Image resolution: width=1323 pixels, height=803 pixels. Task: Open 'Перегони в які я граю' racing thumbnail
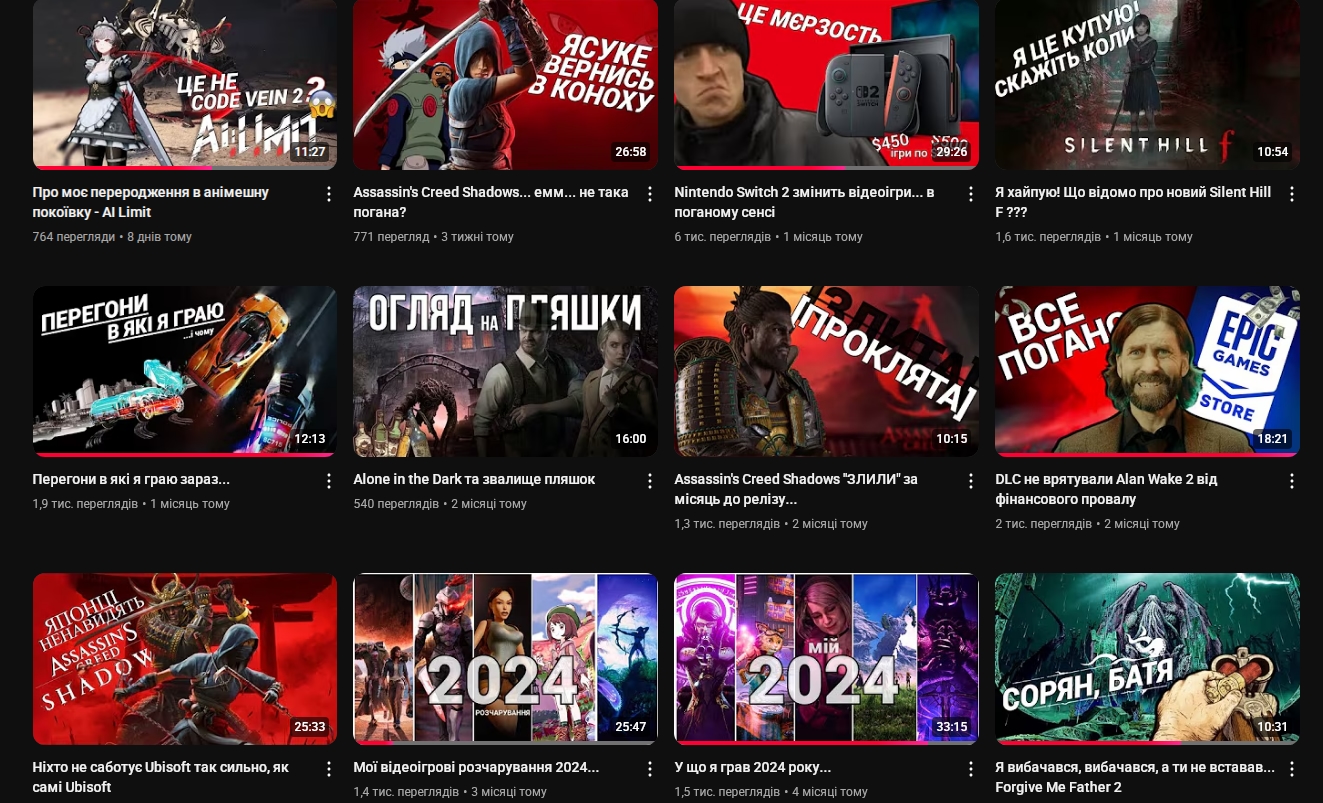click(x=185, y=372)
